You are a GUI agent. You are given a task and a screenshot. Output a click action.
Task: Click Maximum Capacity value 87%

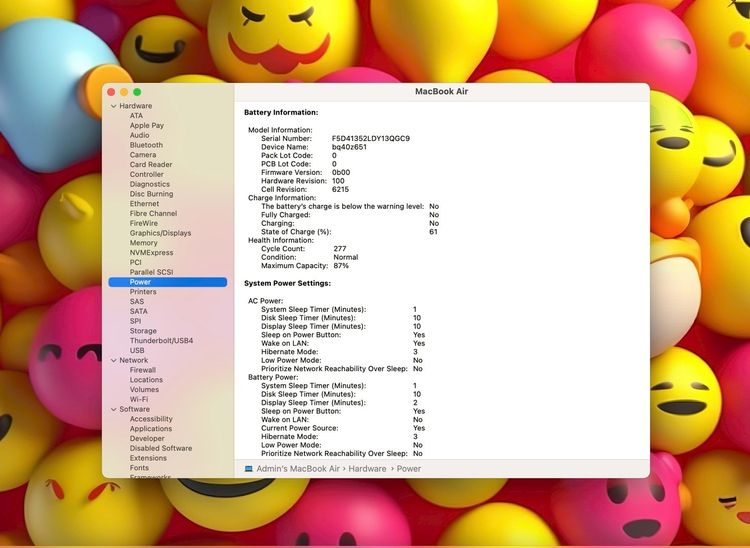(x=341, y=266)
